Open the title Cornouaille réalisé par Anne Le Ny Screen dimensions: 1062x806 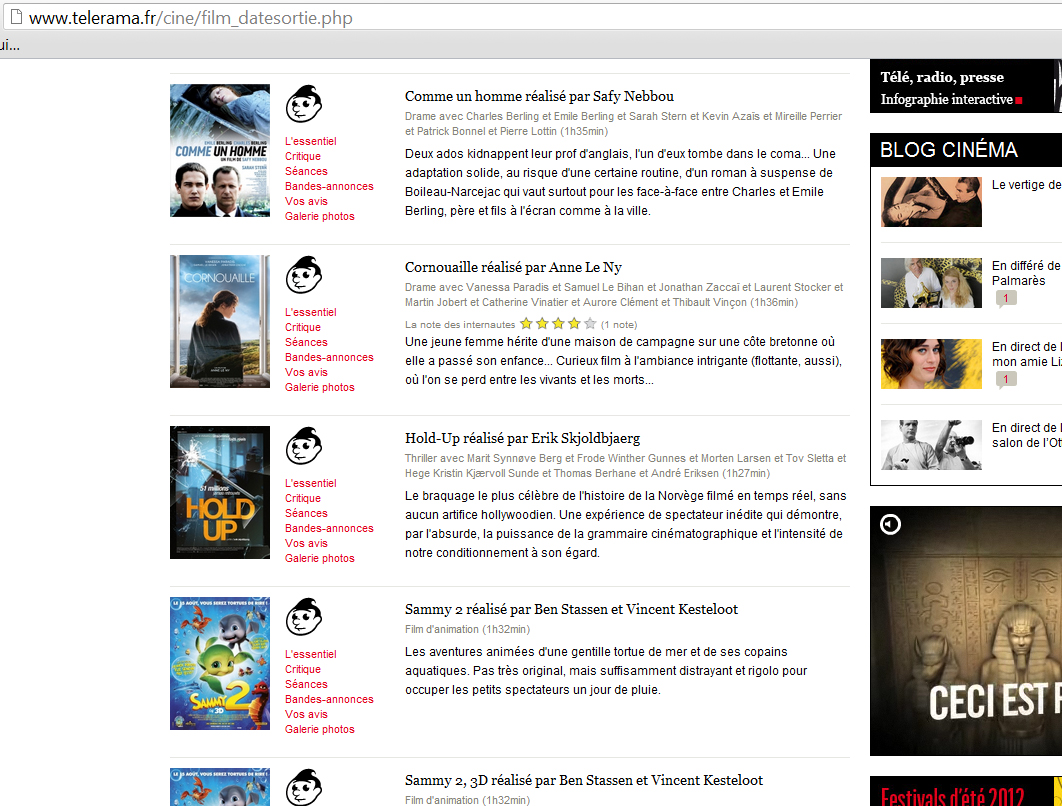[x=513, y=268]
